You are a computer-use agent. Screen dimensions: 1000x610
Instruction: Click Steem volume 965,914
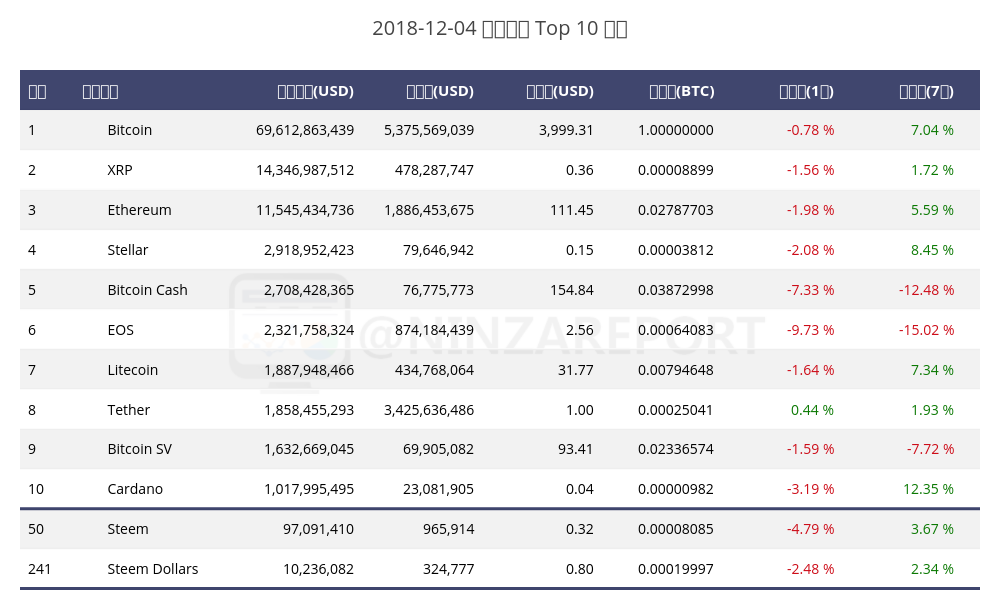click(x=448, y=529)
